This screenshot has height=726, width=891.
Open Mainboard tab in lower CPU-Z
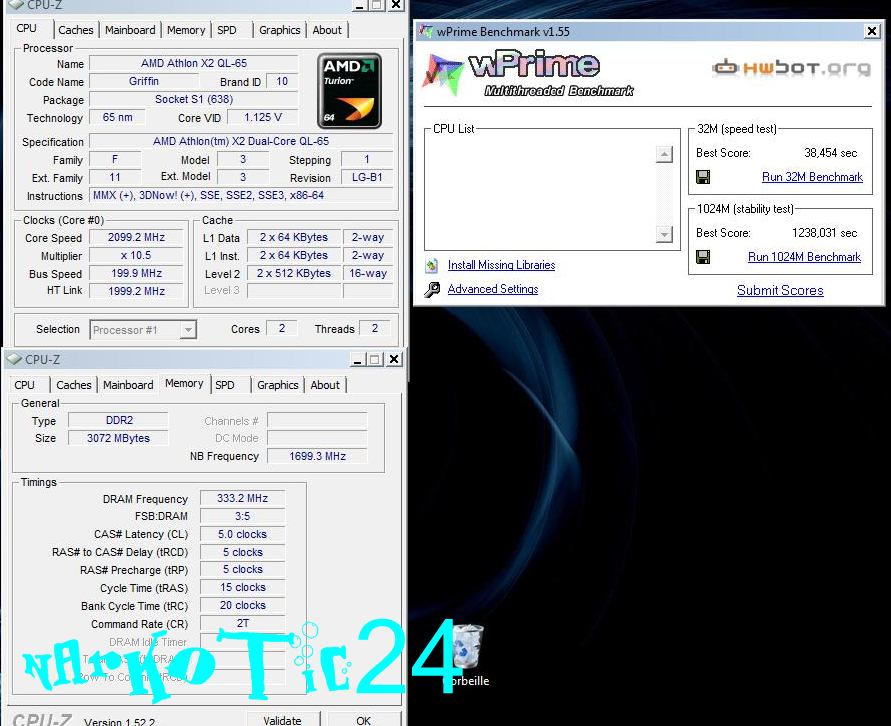point(128,385)
